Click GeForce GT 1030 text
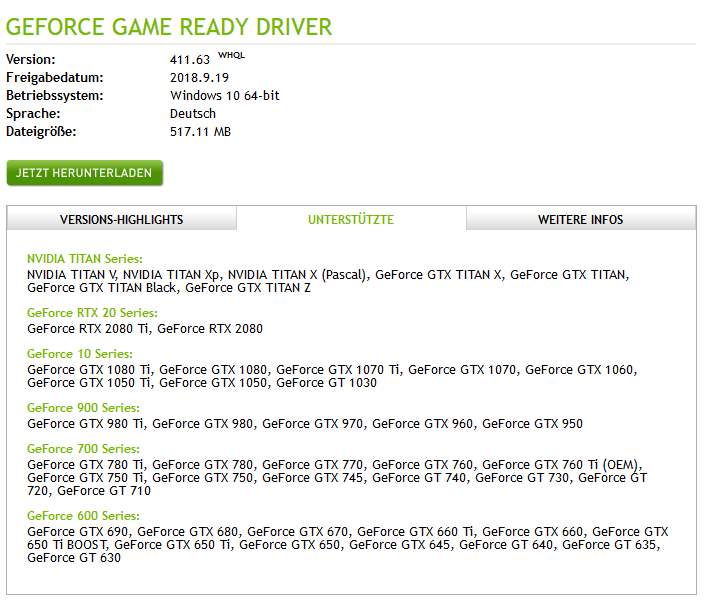Viewport: 717px width, 611px height. pos(326,383)
